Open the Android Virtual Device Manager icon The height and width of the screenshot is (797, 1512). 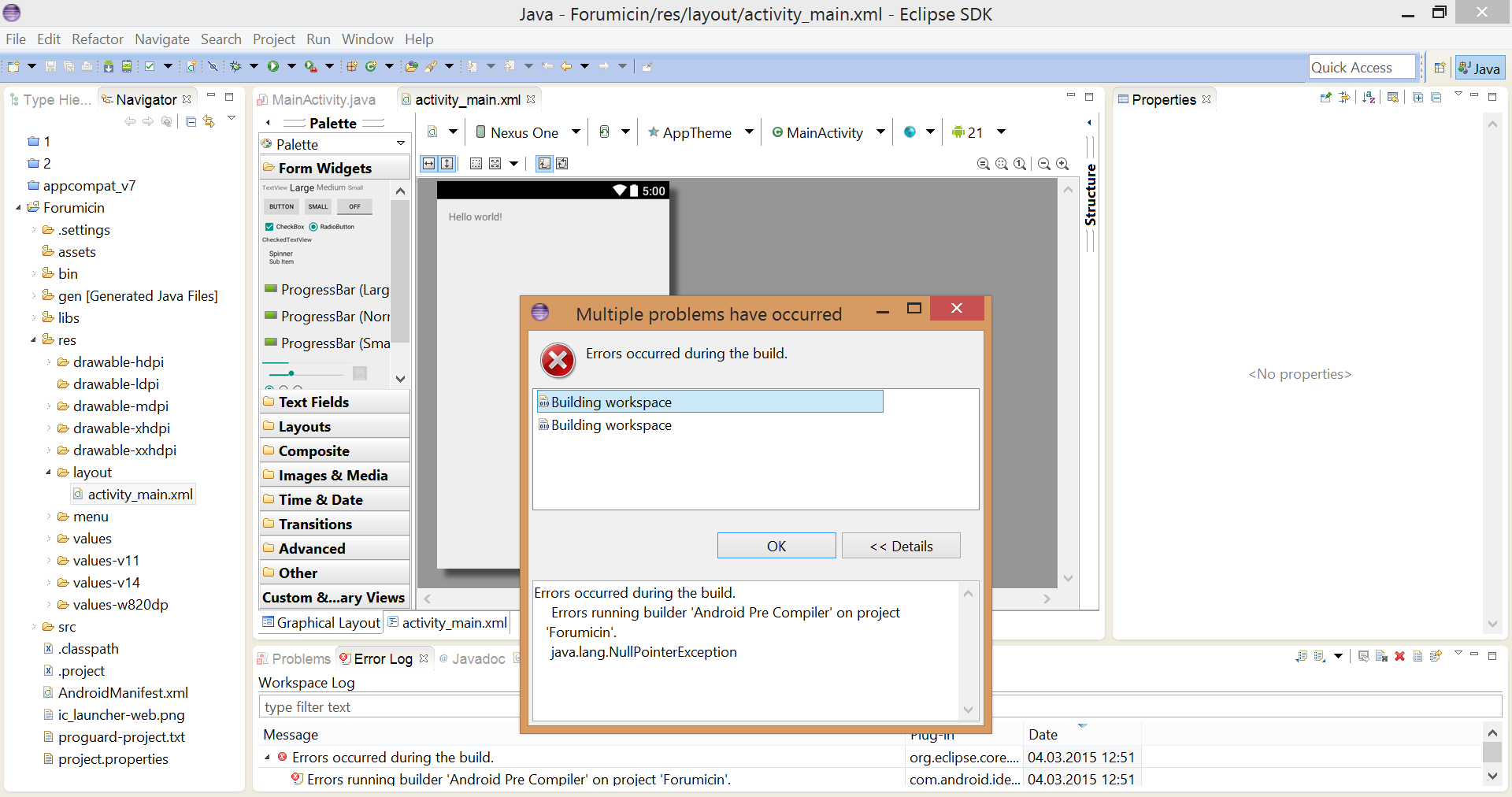point(126,67)
